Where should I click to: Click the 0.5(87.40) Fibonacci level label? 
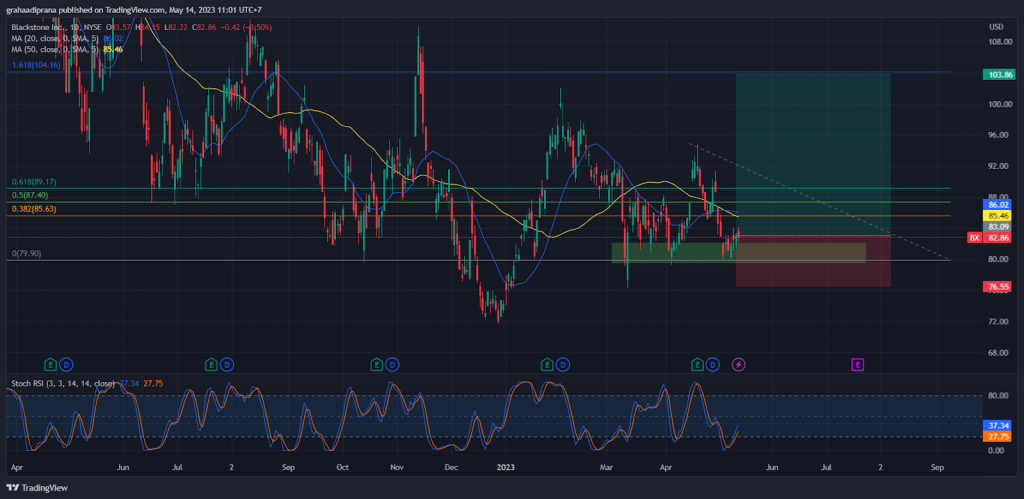(30, 195)
